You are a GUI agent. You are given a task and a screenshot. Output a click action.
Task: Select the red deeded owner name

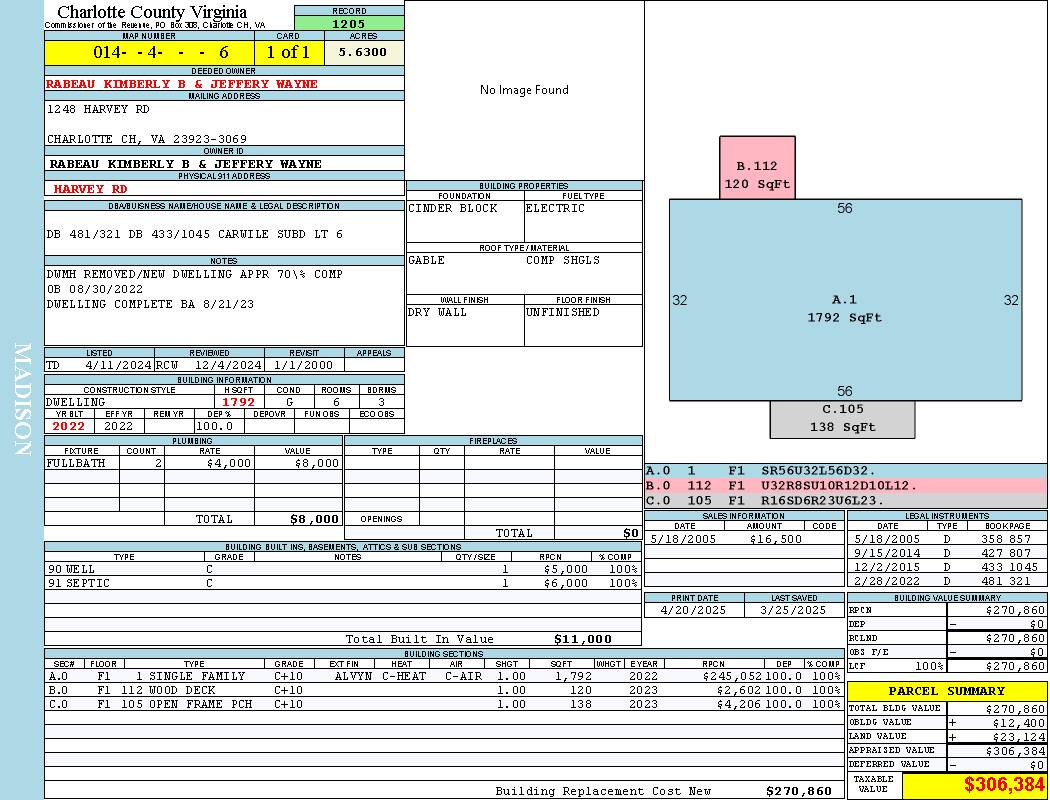182,84
